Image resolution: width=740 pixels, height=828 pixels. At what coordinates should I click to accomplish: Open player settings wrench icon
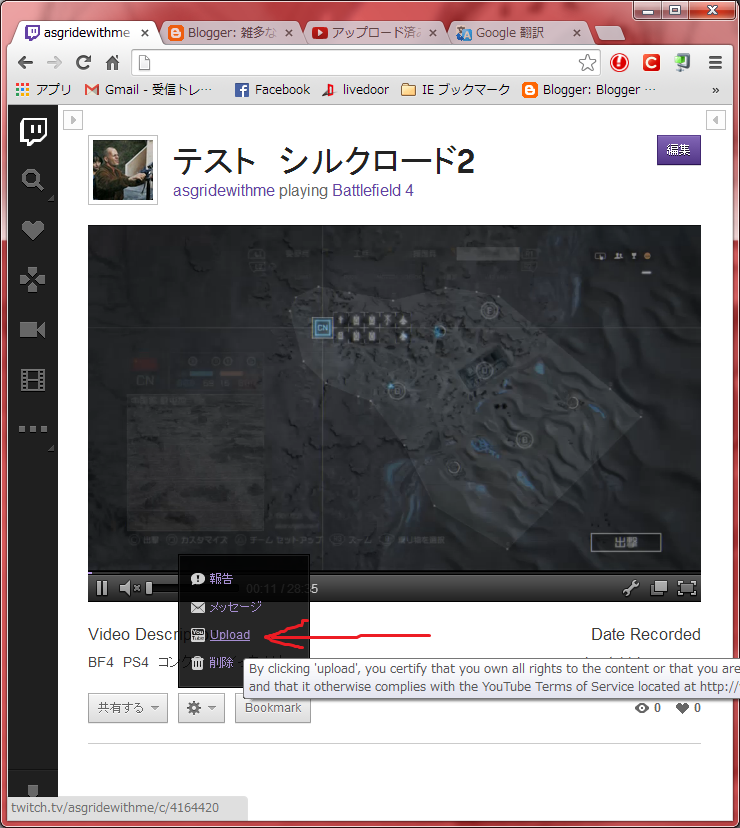coord(631,588)
